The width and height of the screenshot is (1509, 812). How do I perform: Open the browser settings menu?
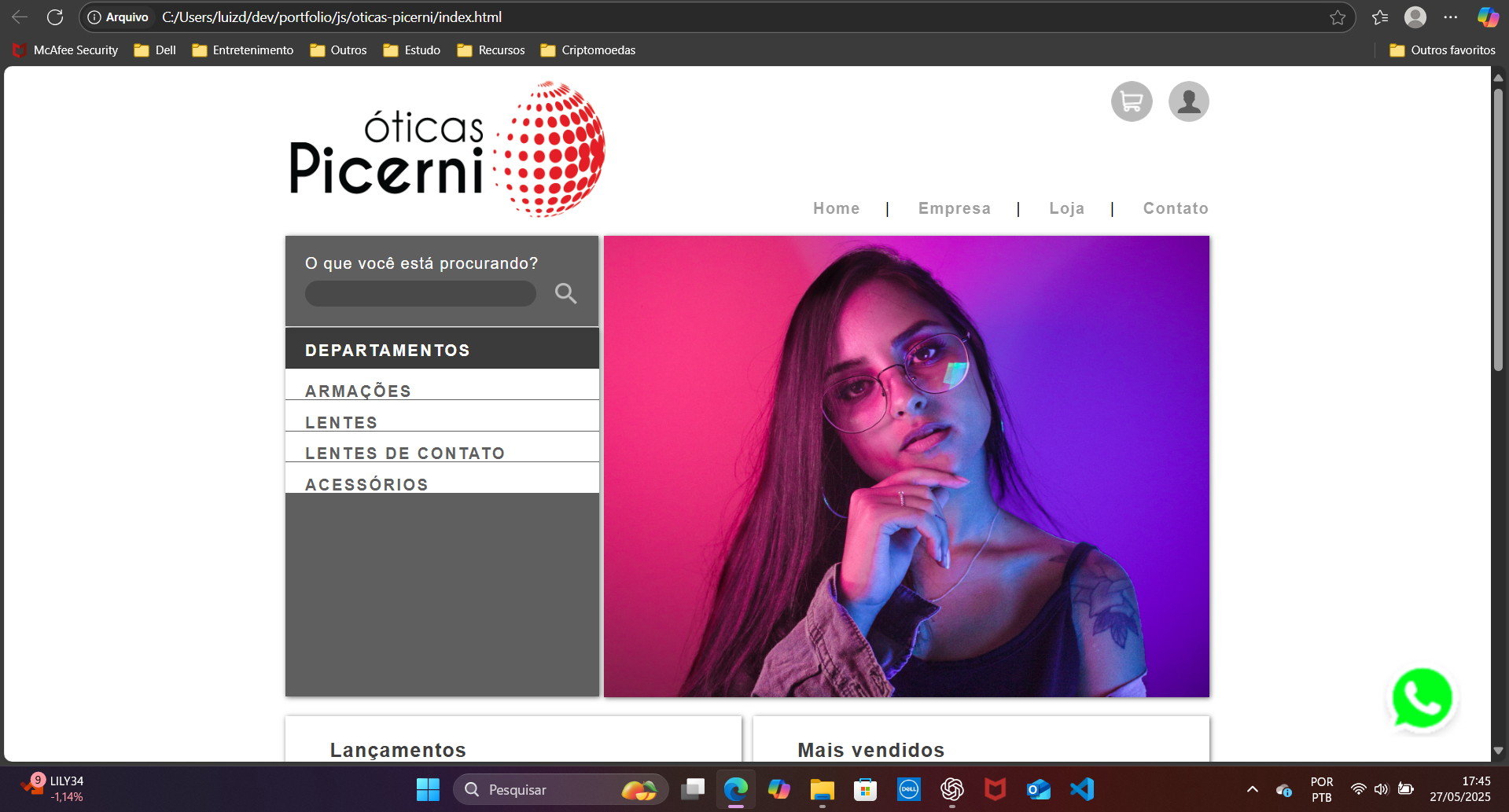pos(1452,17)
